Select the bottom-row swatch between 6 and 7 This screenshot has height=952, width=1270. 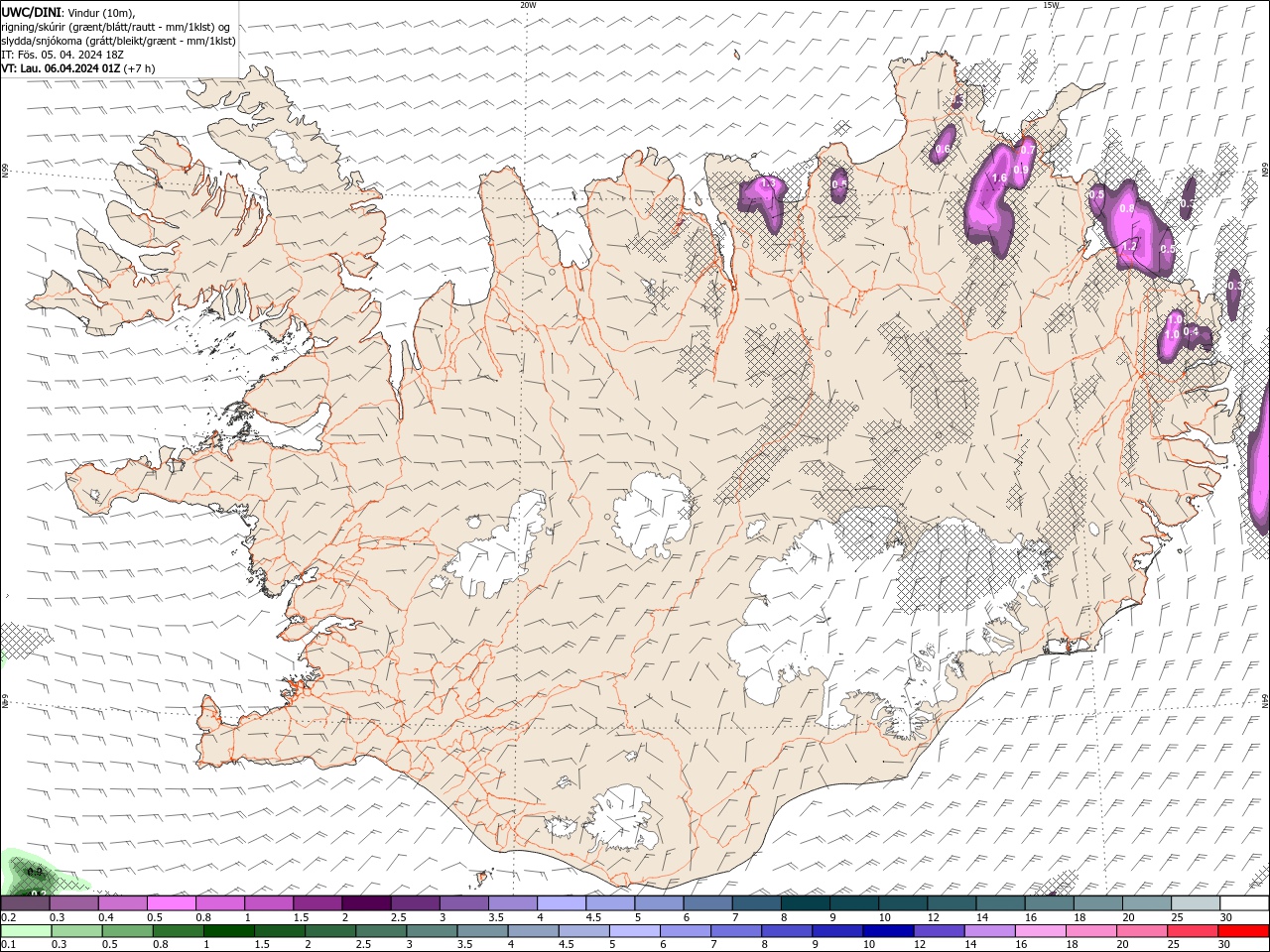(x=686, y=931)
